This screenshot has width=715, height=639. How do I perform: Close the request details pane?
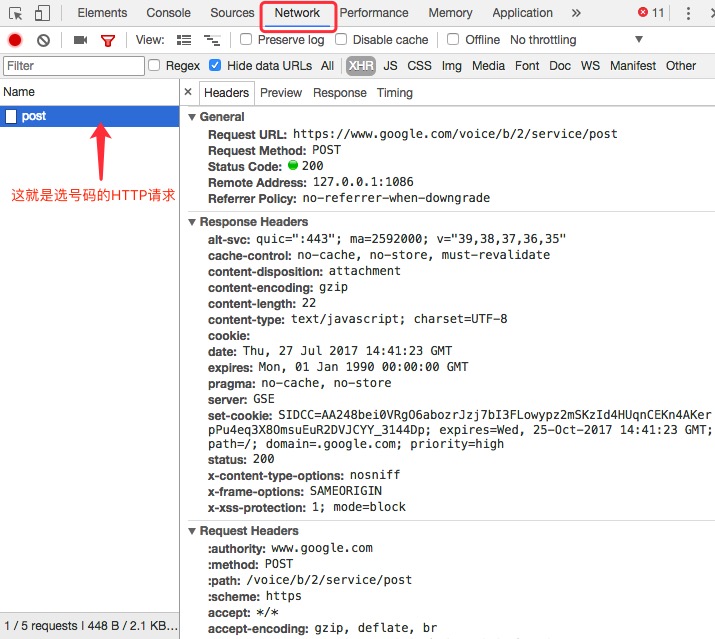(188, 92)
